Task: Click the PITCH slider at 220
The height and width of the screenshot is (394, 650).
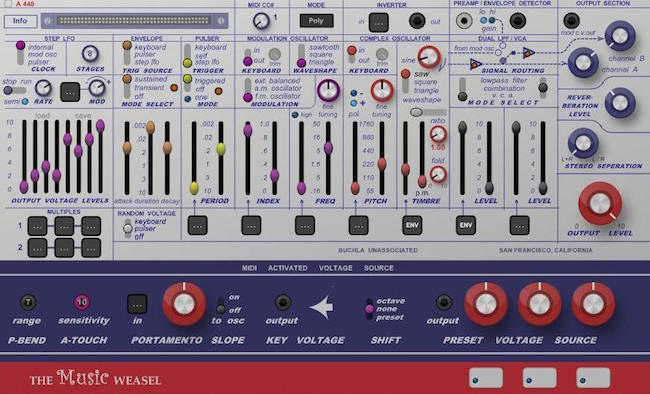Action: tap(382, 164)
